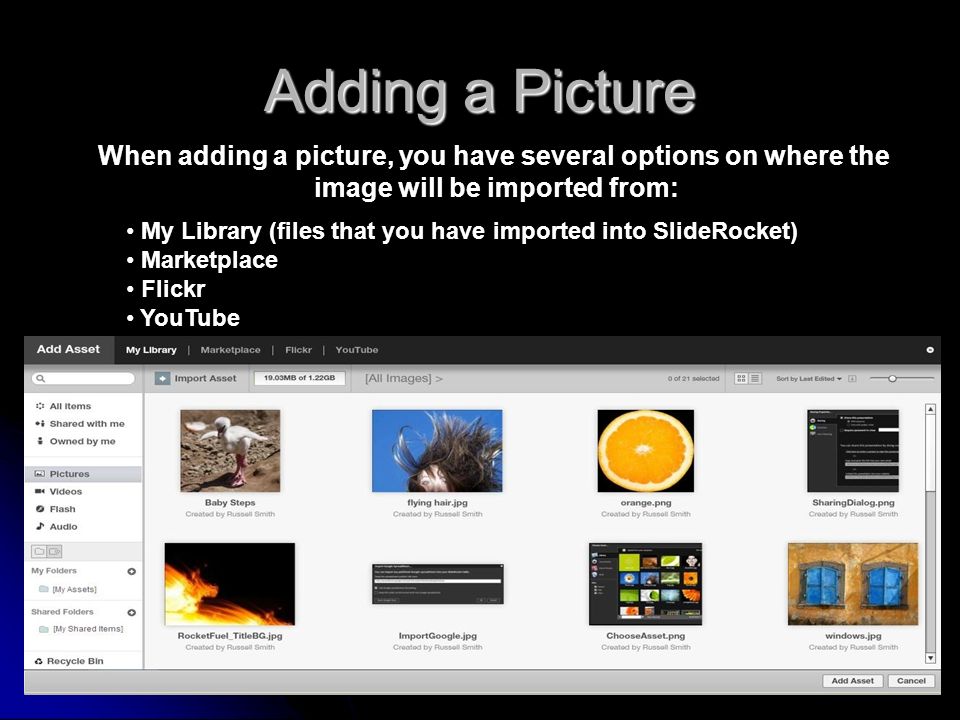The width and height of the screenshot is (960, 720).
Task: Open the Sort by Last Edited dropdown
Action: (x=809, y=378)
